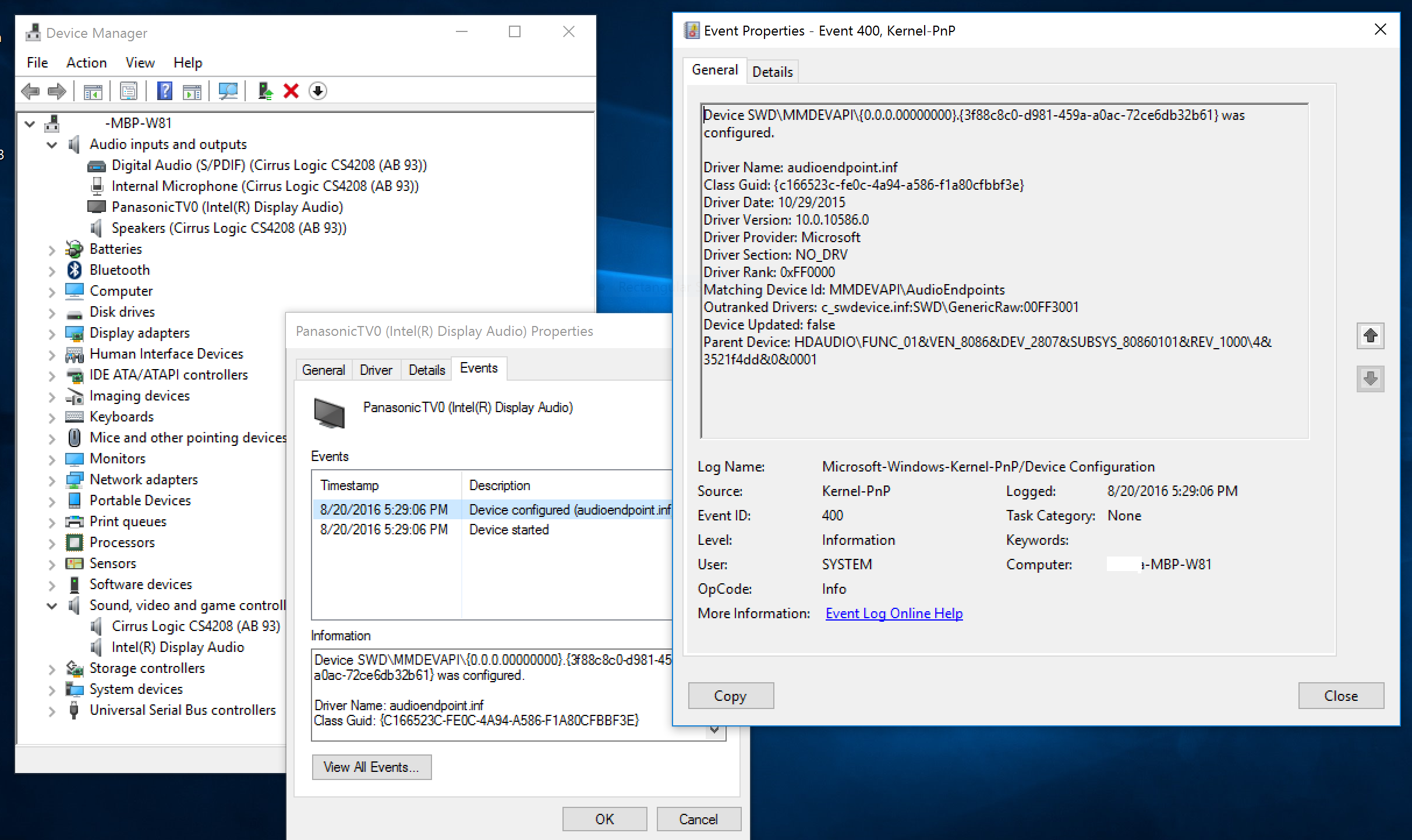Toggle the Show/Hide Console Tree icon
1412x840 pixels.
tap(93, 91)
